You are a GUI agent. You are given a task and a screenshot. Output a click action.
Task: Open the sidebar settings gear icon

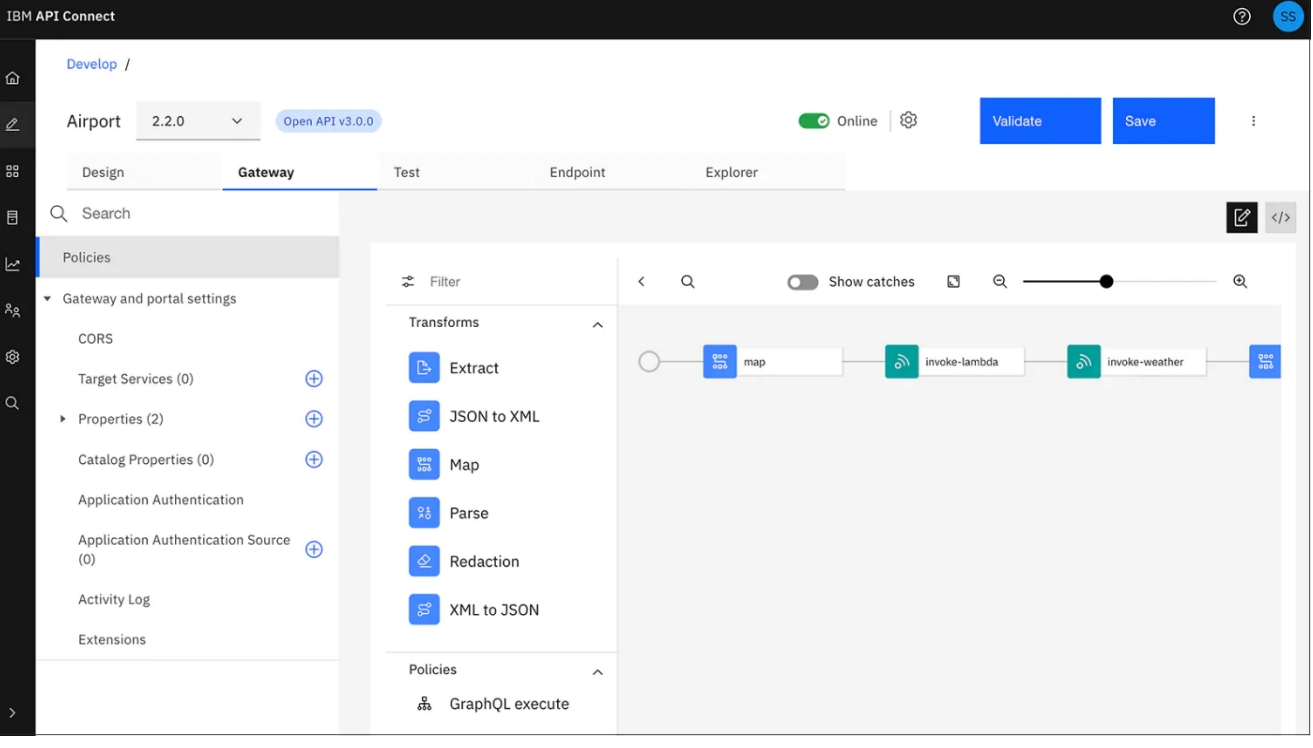13,357
